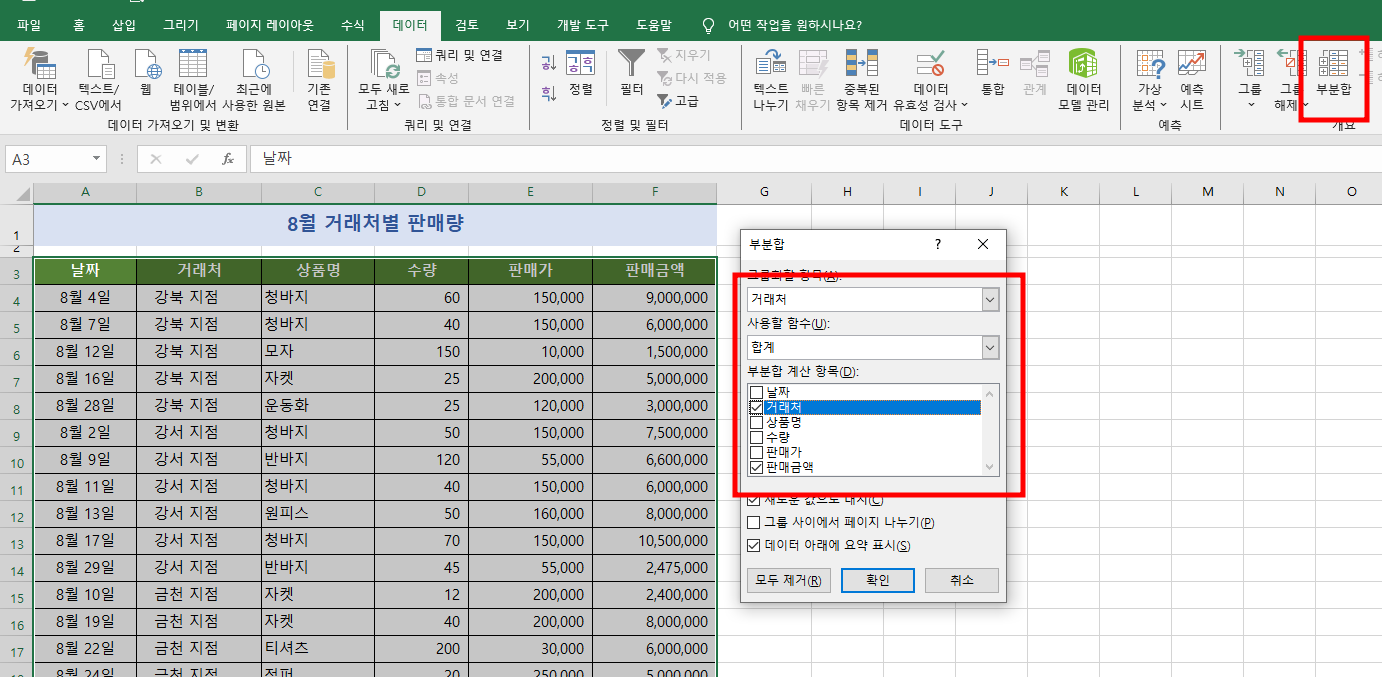The width and height of the screenshot is (1382, 677).
Task: Switch to the 개발 도구 tab
Action: click(x=581, y=25)
